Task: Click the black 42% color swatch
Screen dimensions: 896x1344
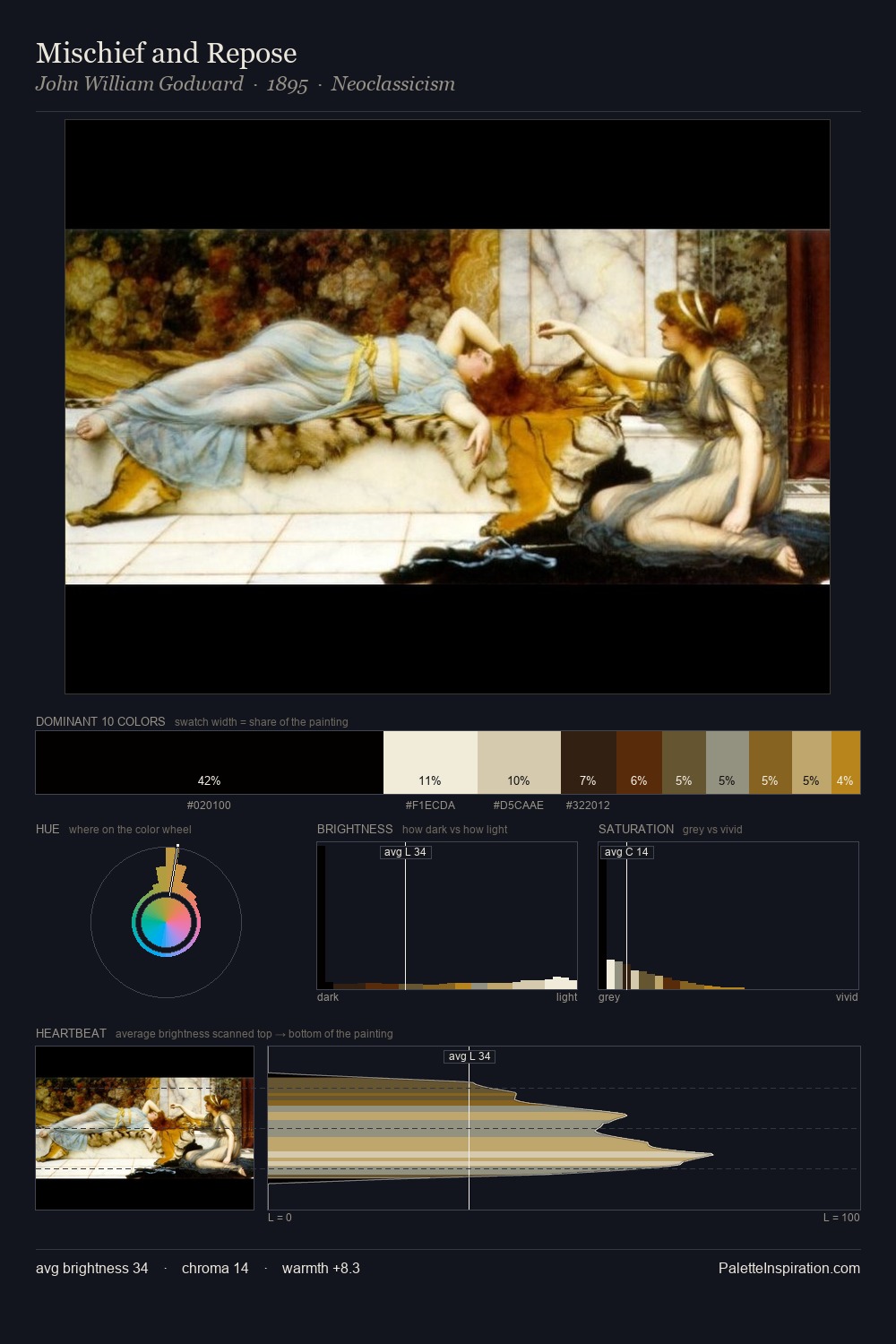Action: click(210, 762)
